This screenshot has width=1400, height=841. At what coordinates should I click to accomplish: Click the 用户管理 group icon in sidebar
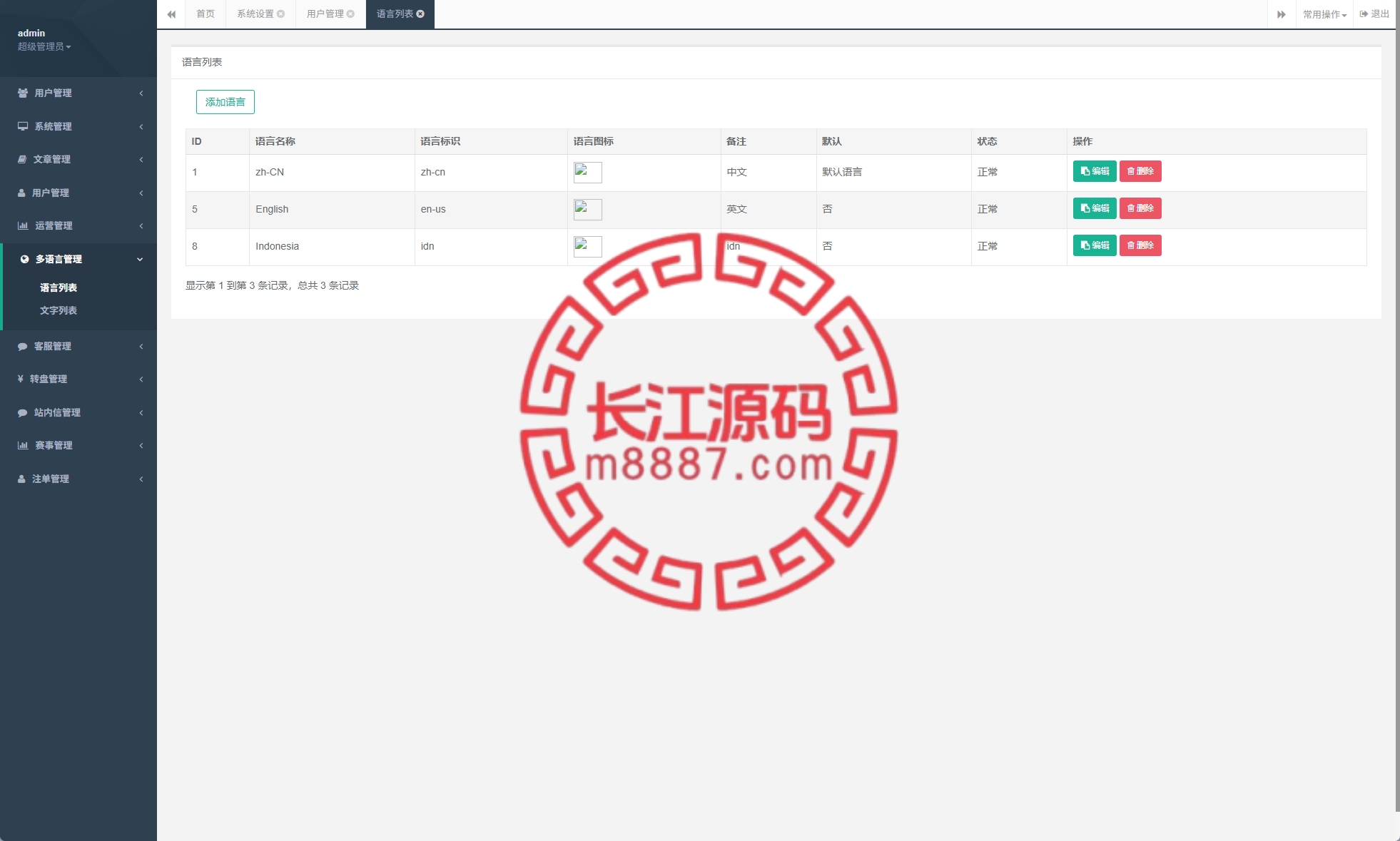coord(23,93)
